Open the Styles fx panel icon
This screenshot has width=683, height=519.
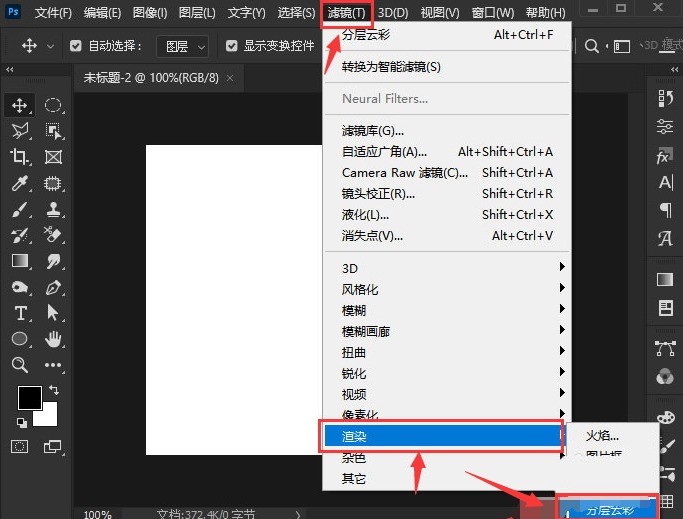pyautogui.click(x=665, y=155)
